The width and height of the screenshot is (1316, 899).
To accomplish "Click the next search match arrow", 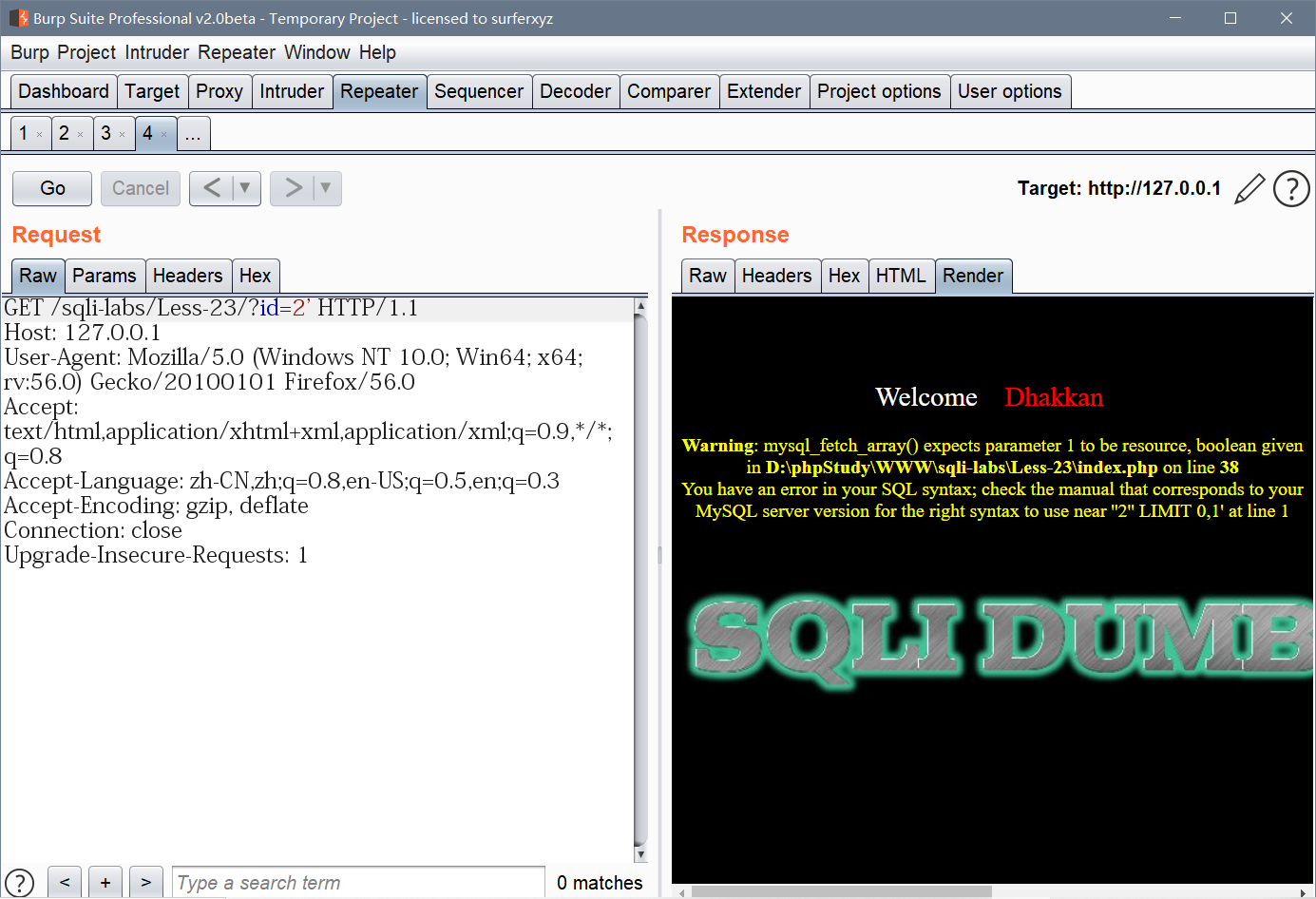I will pyautogui.click(x=146, y=883).
